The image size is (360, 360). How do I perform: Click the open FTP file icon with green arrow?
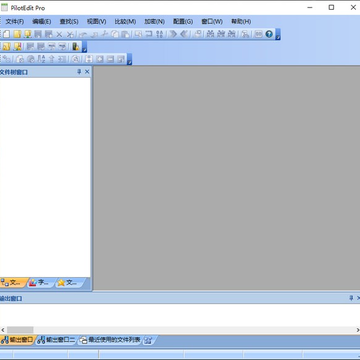coord(28,34)
